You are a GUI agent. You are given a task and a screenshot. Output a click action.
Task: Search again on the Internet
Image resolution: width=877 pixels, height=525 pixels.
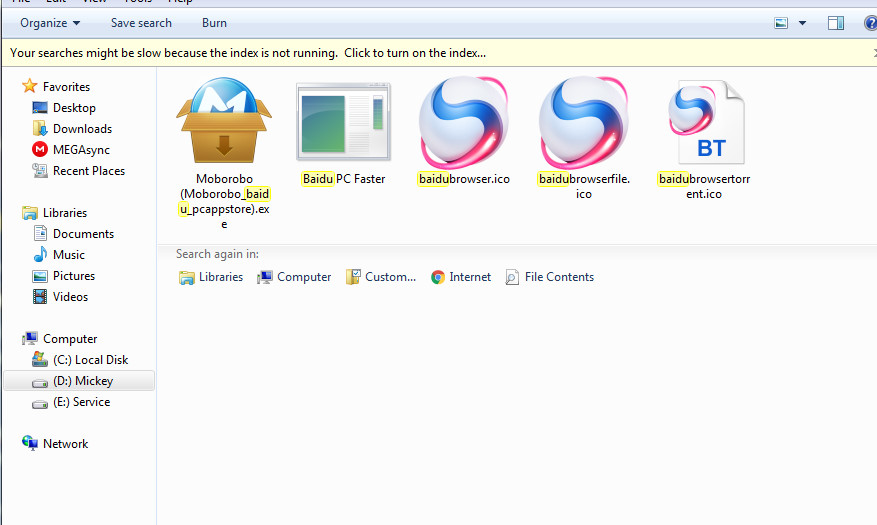(461, 277)
